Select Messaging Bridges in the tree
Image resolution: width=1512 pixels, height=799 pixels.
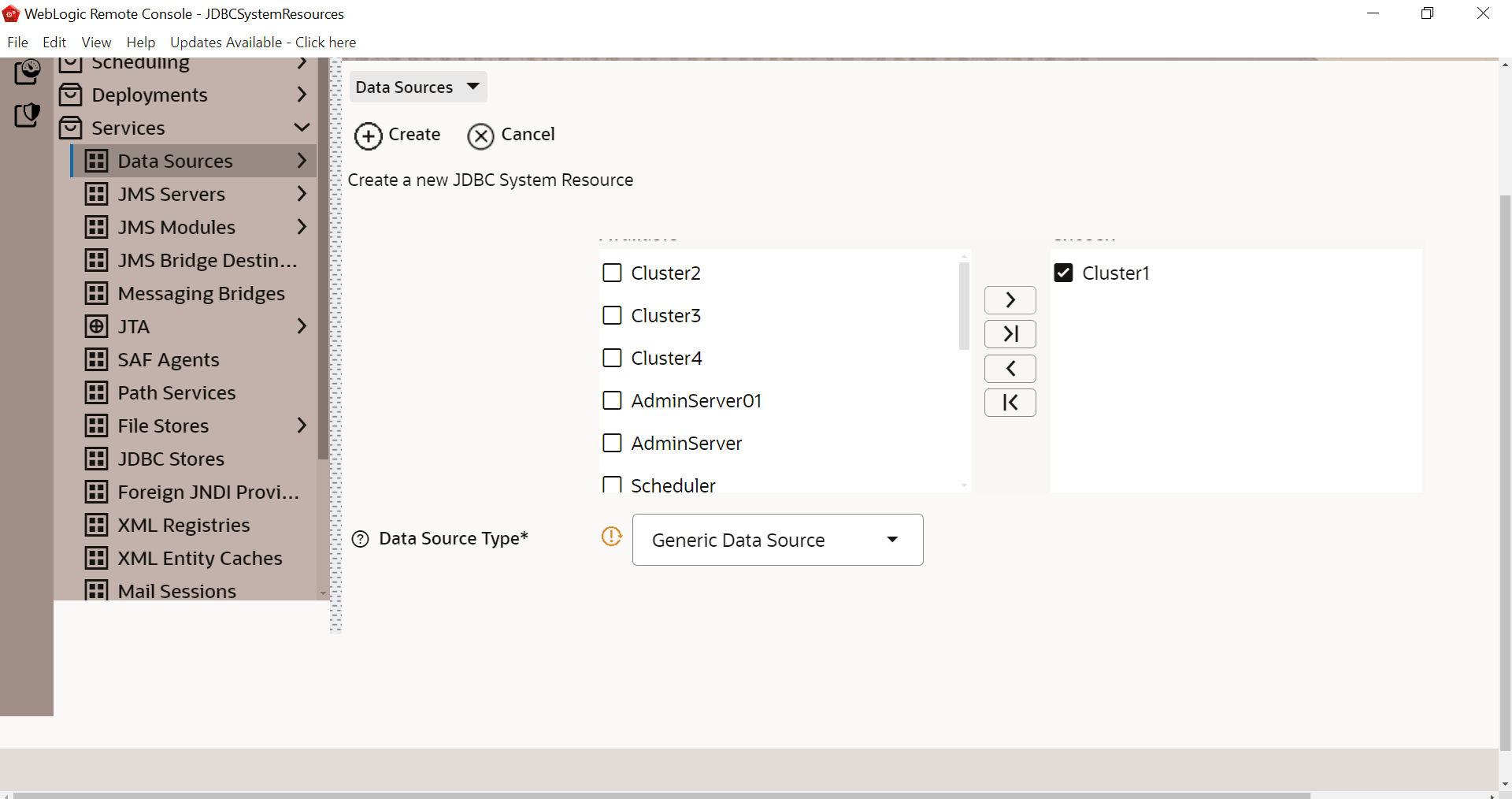tap(202, 293)
